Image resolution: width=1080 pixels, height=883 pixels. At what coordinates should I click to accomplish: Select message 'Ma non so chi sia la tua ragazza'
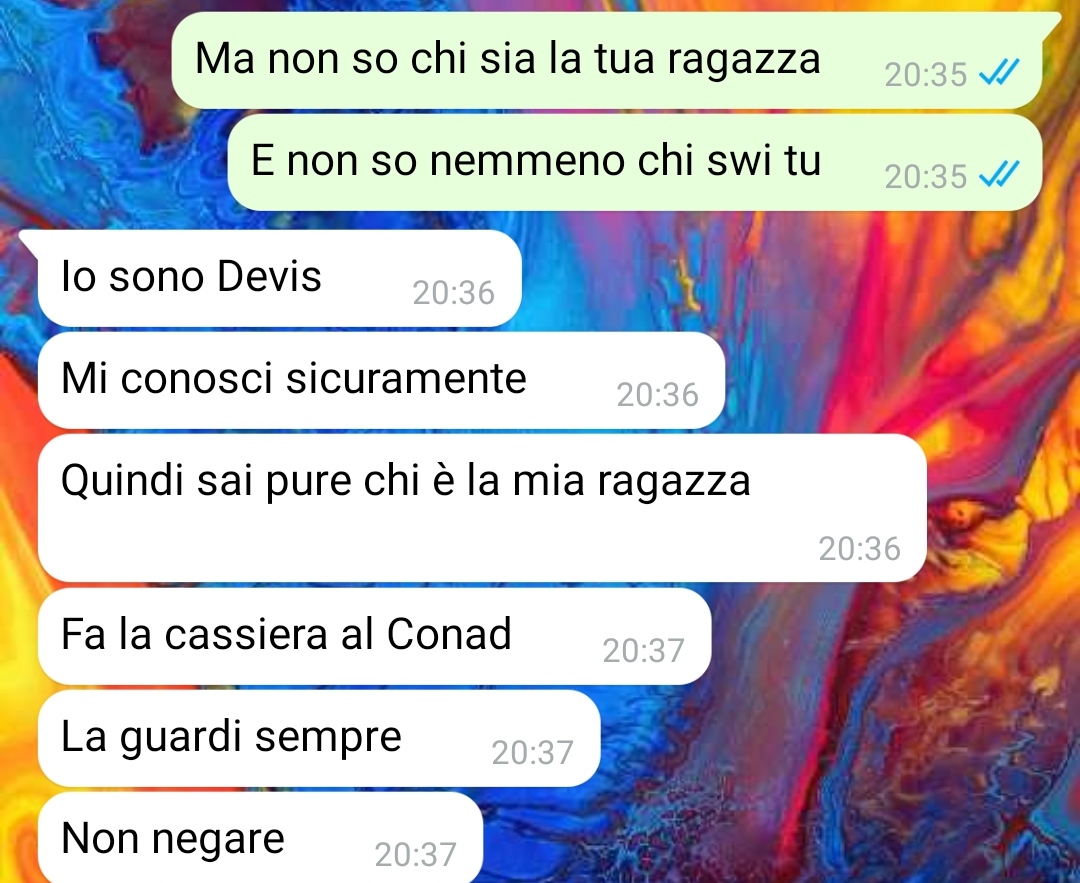[607, 60]
